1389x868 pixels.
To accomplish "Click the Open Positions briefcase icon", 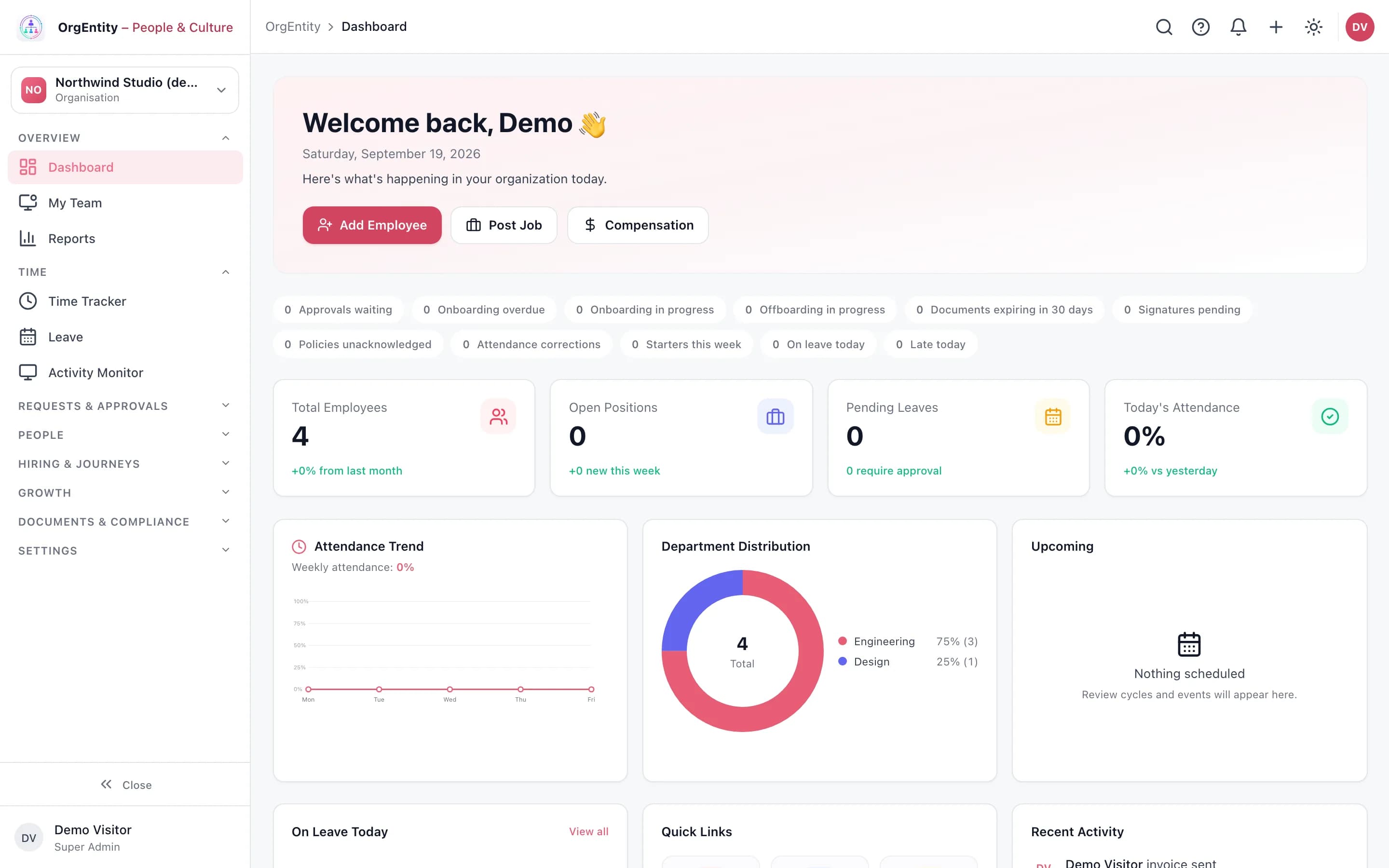I will click(x=776, y=416).
